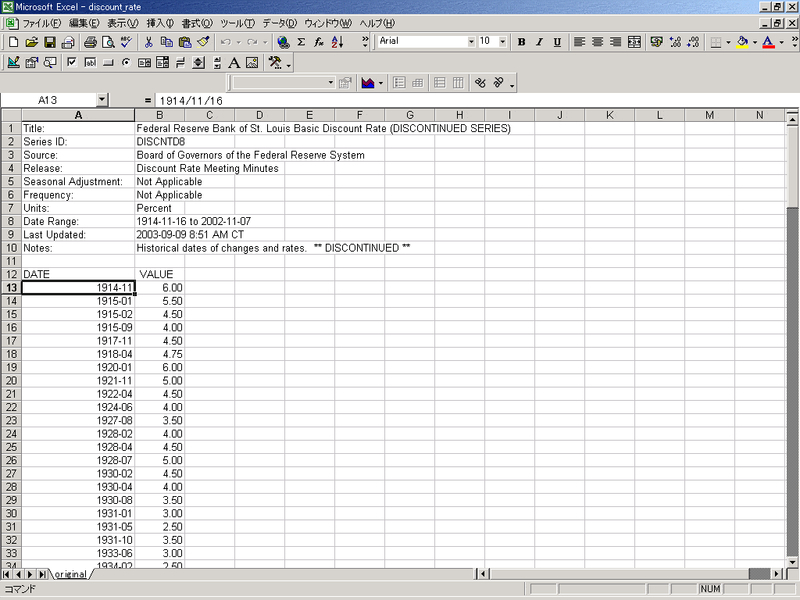This screenshot has width=800, height=600.
Task: Open the 表示(V) menu
Action: click(122, 23)
